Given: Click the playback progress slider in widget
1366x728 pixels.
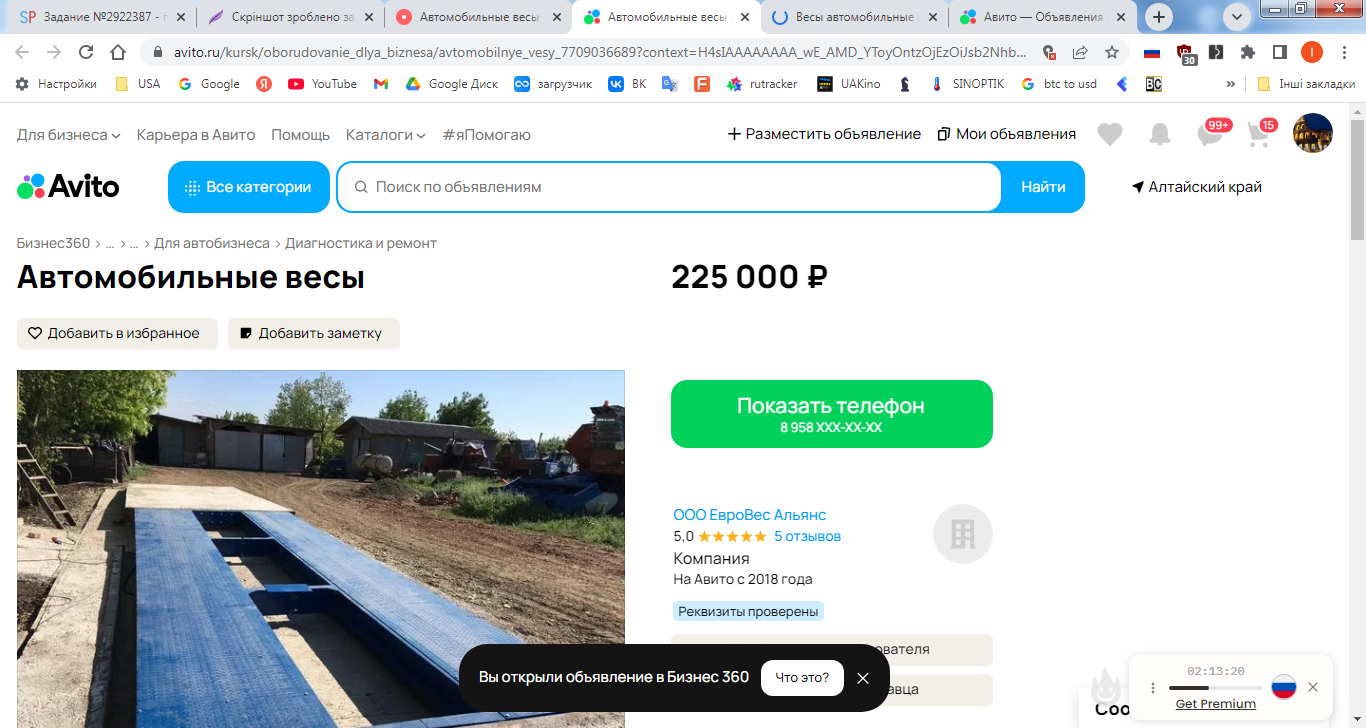Looking at the screenshot, I should pos(1215,688).
